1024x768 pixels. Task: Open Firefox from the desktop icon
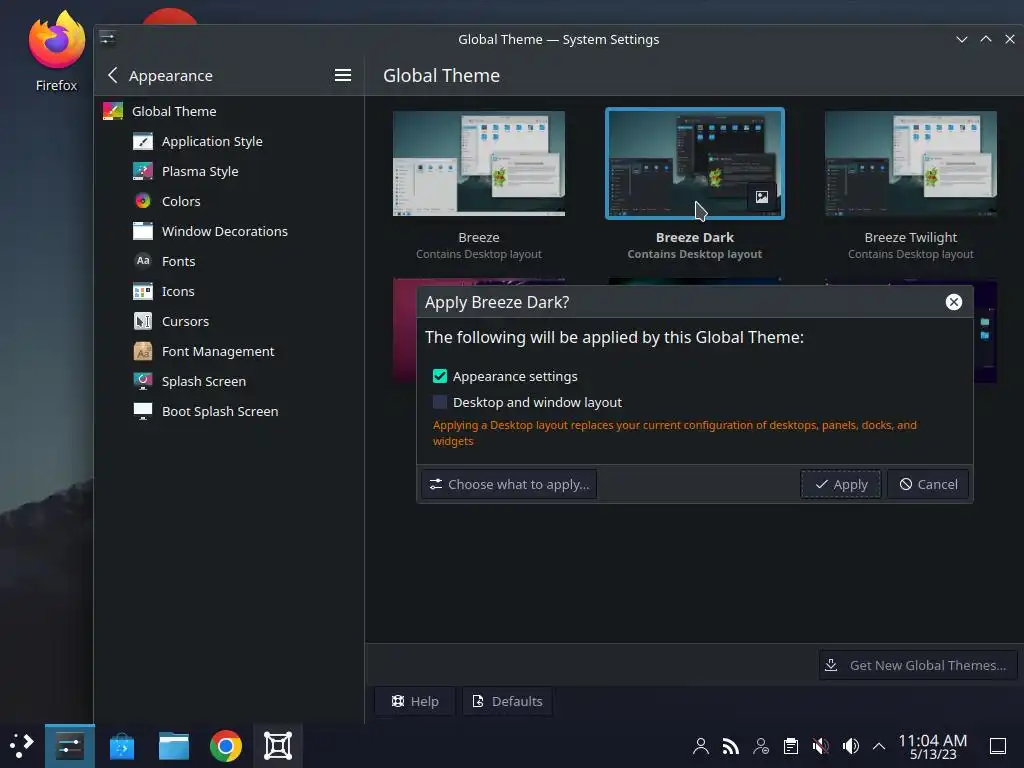click(x=56, y=52)
